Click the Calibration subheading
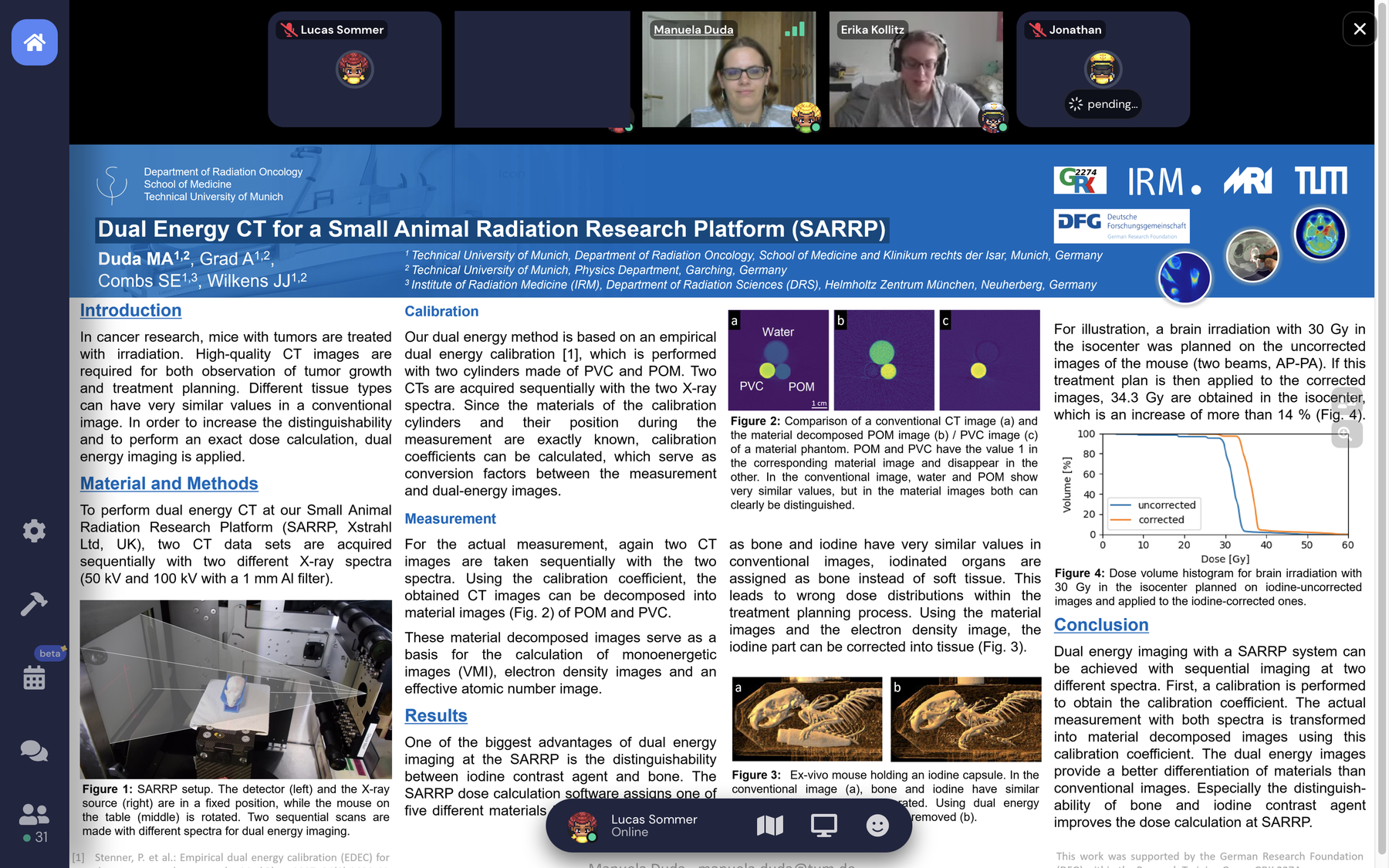 441,312
